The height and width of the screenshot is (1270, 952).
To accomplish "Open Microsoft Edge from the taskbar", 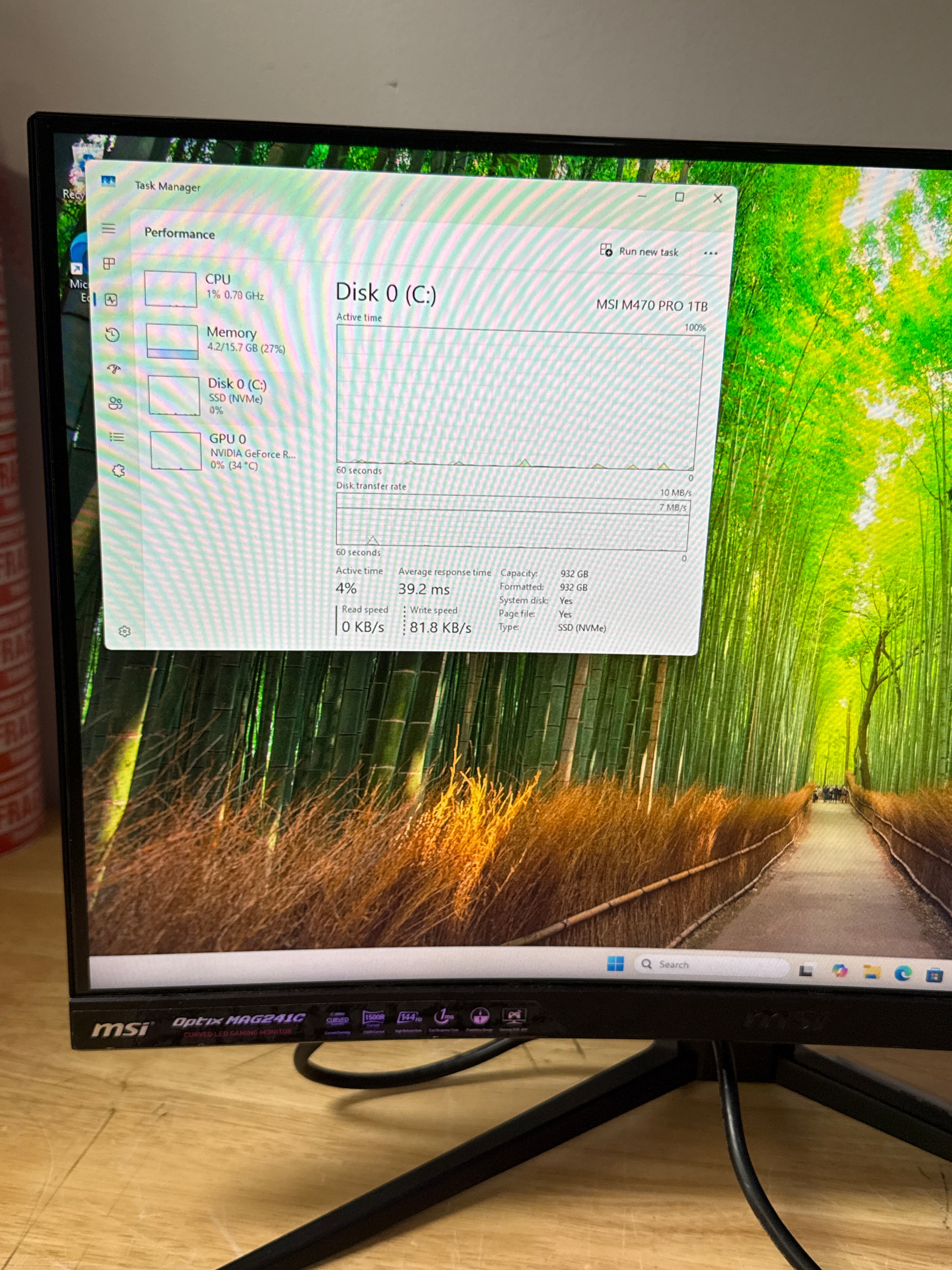I will tap(903, 973).
